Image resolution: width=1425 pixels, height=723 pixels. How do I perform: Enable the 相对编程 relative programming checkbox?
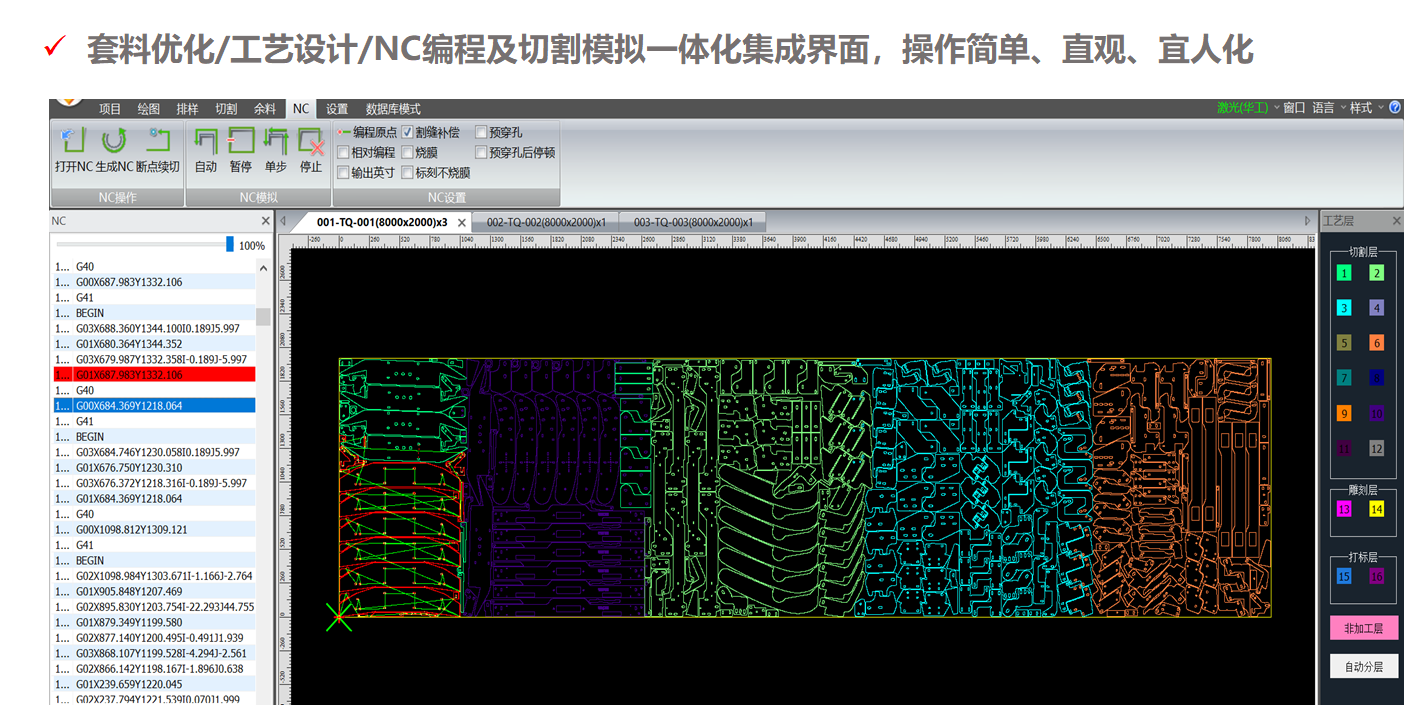[x=343, y=153]
